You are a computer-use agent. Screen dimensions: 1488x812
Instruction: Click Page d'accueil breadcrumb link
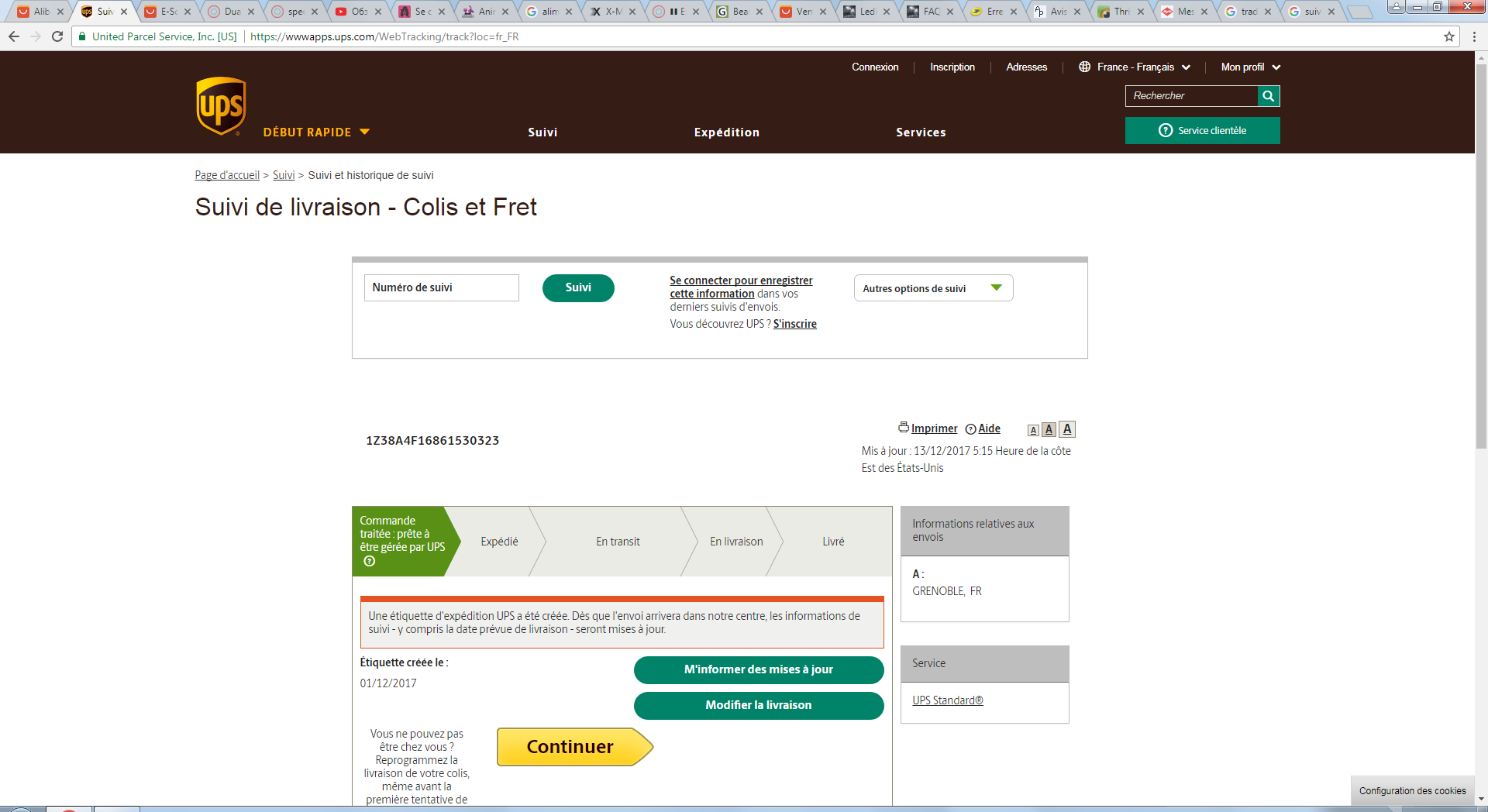227,175
